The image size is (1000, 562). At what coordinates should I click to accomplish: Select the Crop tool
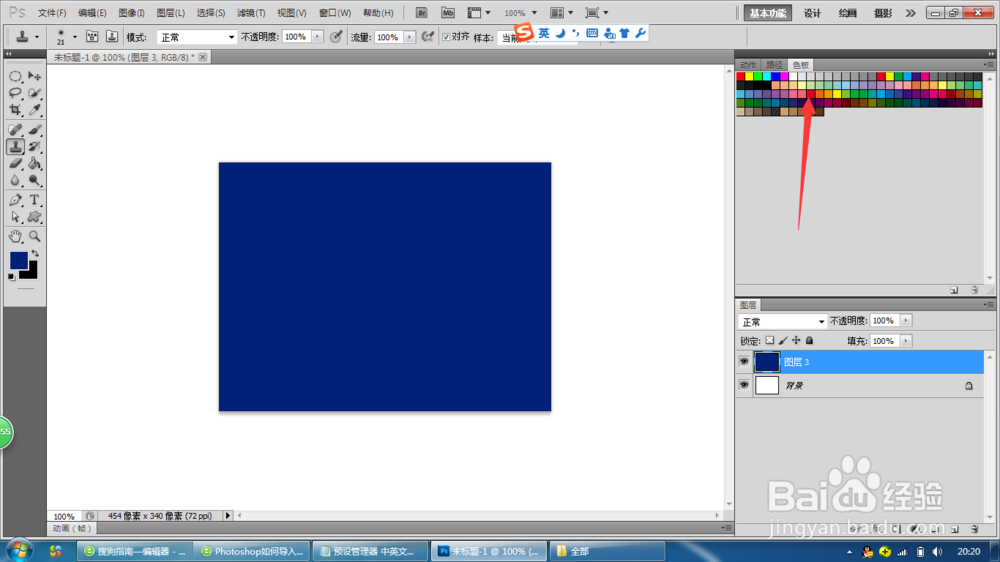(x=15, y=110)
